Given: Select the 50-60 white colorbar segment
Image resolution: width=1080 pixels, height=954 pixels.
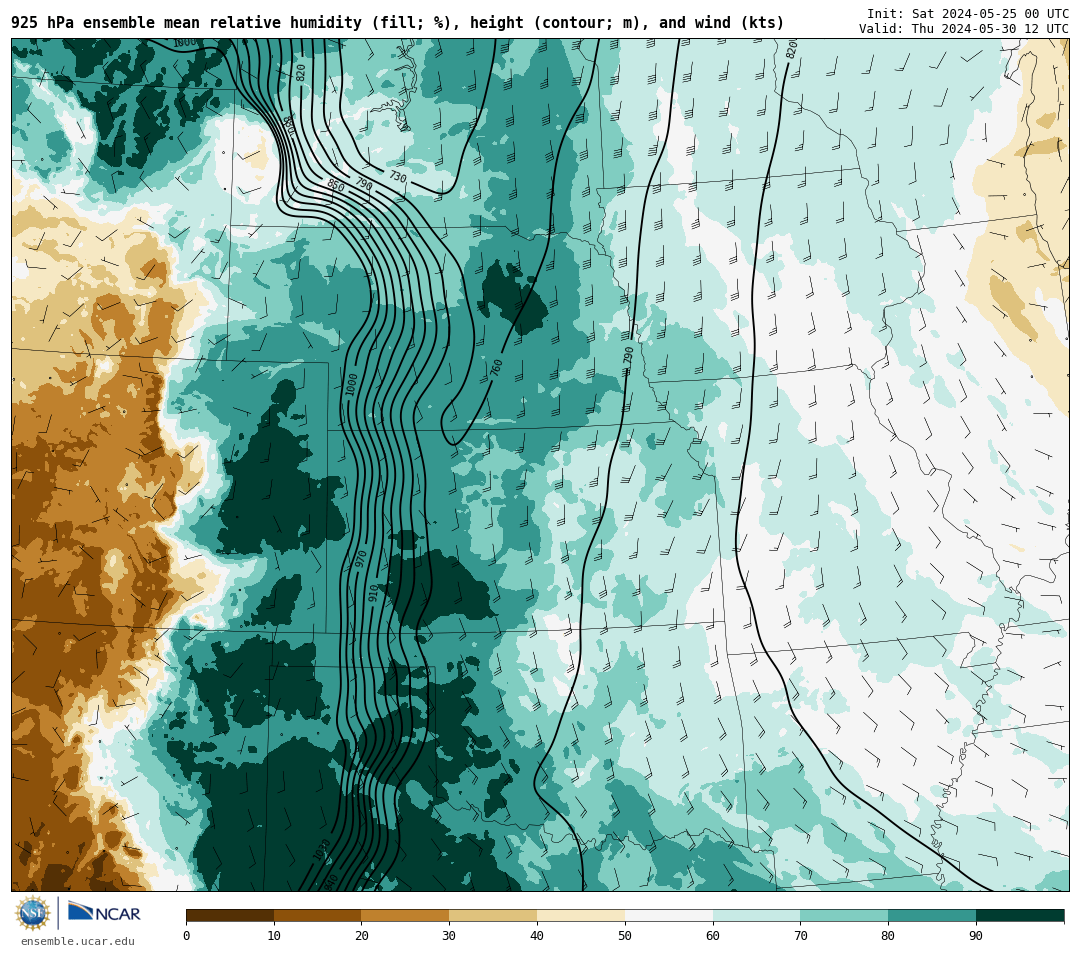Looking at the screenshot, I should click(x=669, y=915).
